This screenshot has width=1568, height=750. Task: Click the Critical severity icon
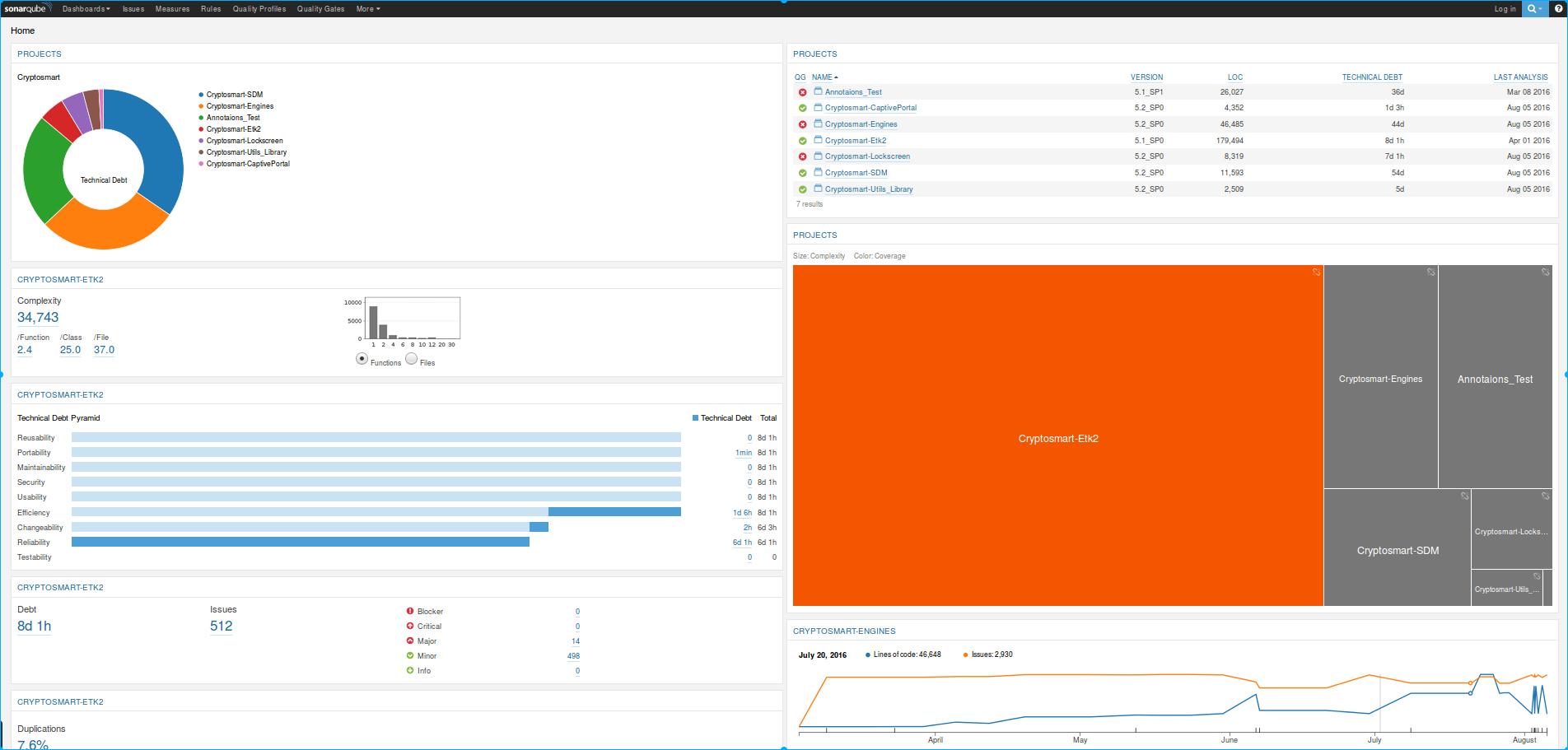coord(410,626)
